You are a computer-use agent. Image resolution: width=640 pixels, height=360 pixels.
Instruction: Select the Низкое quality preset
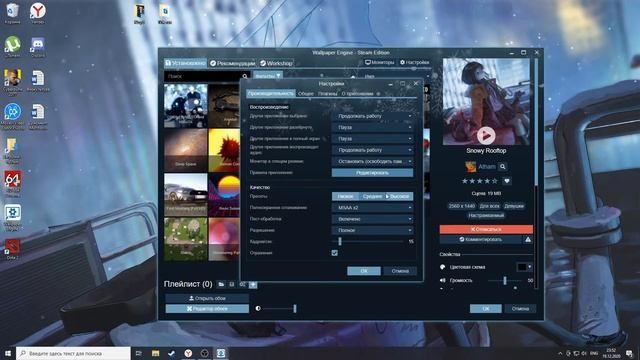pos(345,196)
